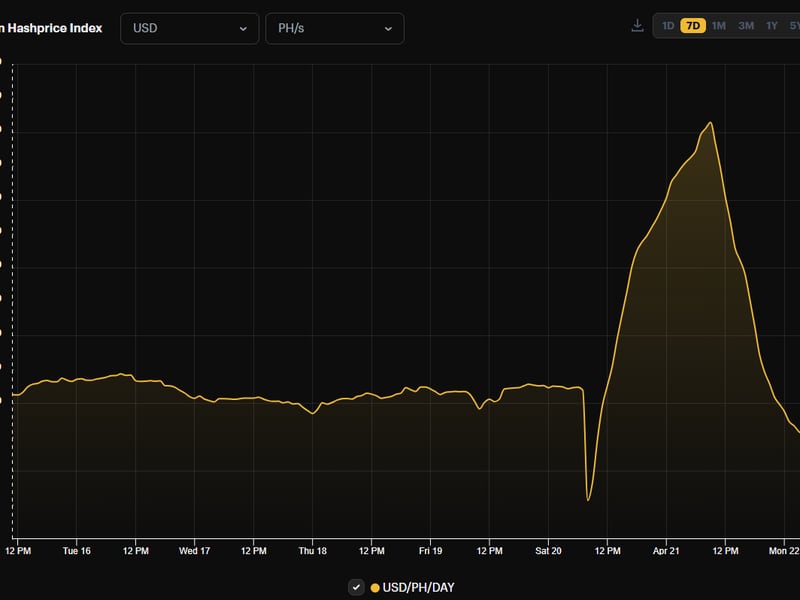Click the chevron arrow in USD selector
The height and width of the screenshot is (600, 800).
tap(243, 29)
